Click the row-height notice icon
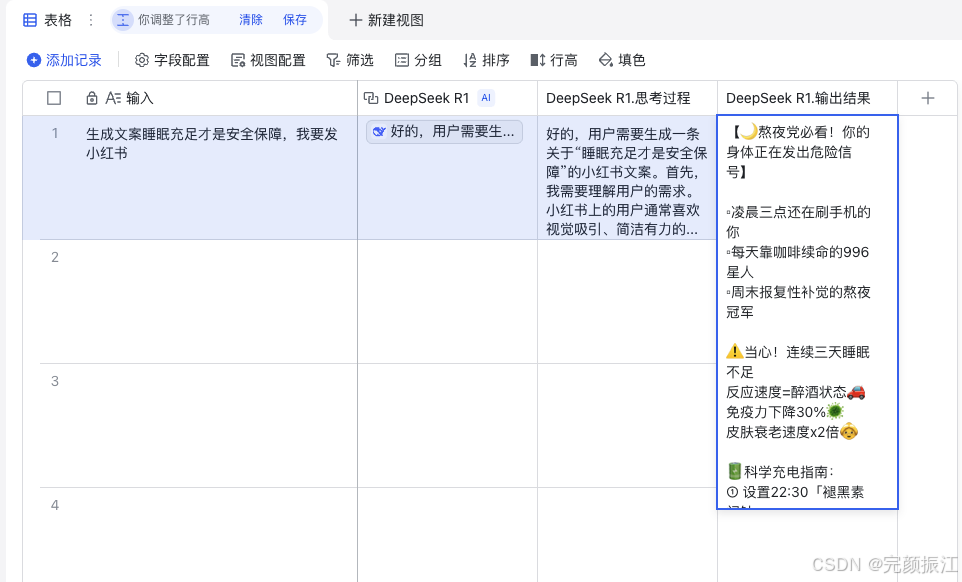The image size is (962, 582). coord(123,20)
